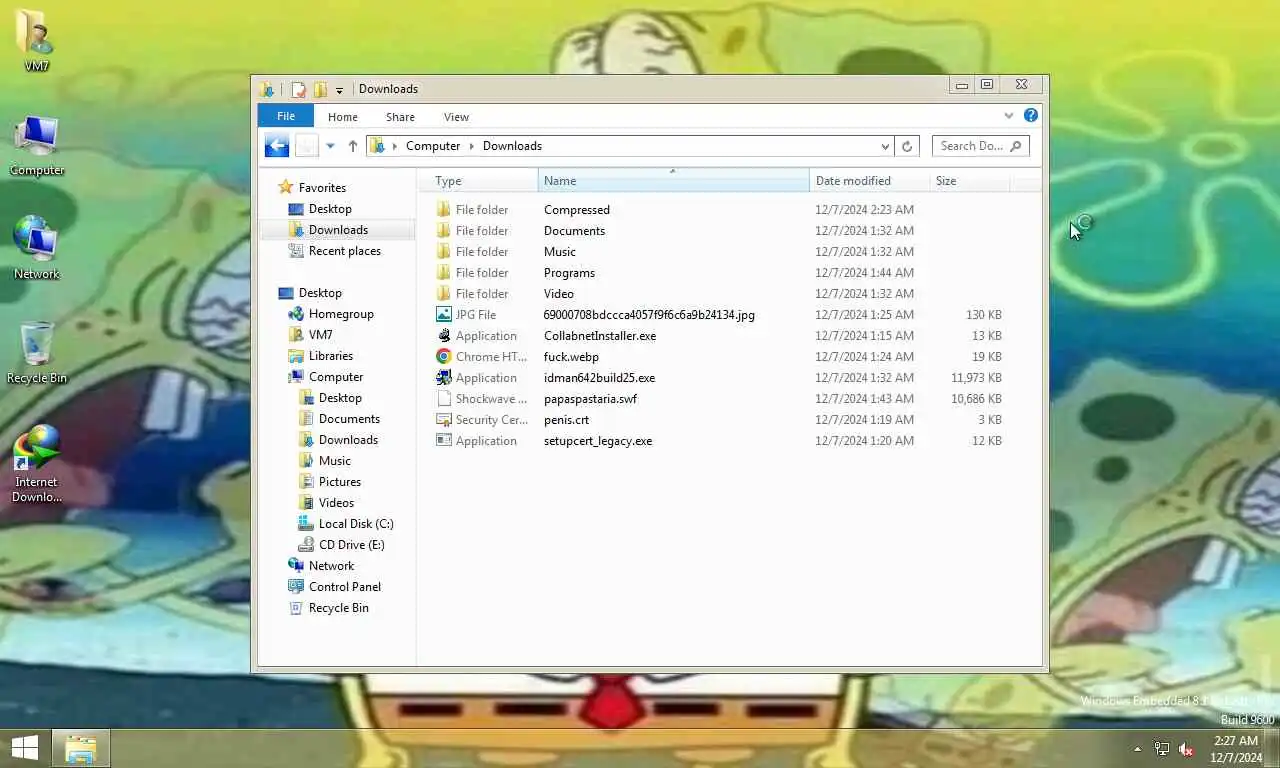Open the recent locations dropdown arrow
The height and width of the screenshot is (768, 1280).
pyautogui.click(x=330, y=146)
